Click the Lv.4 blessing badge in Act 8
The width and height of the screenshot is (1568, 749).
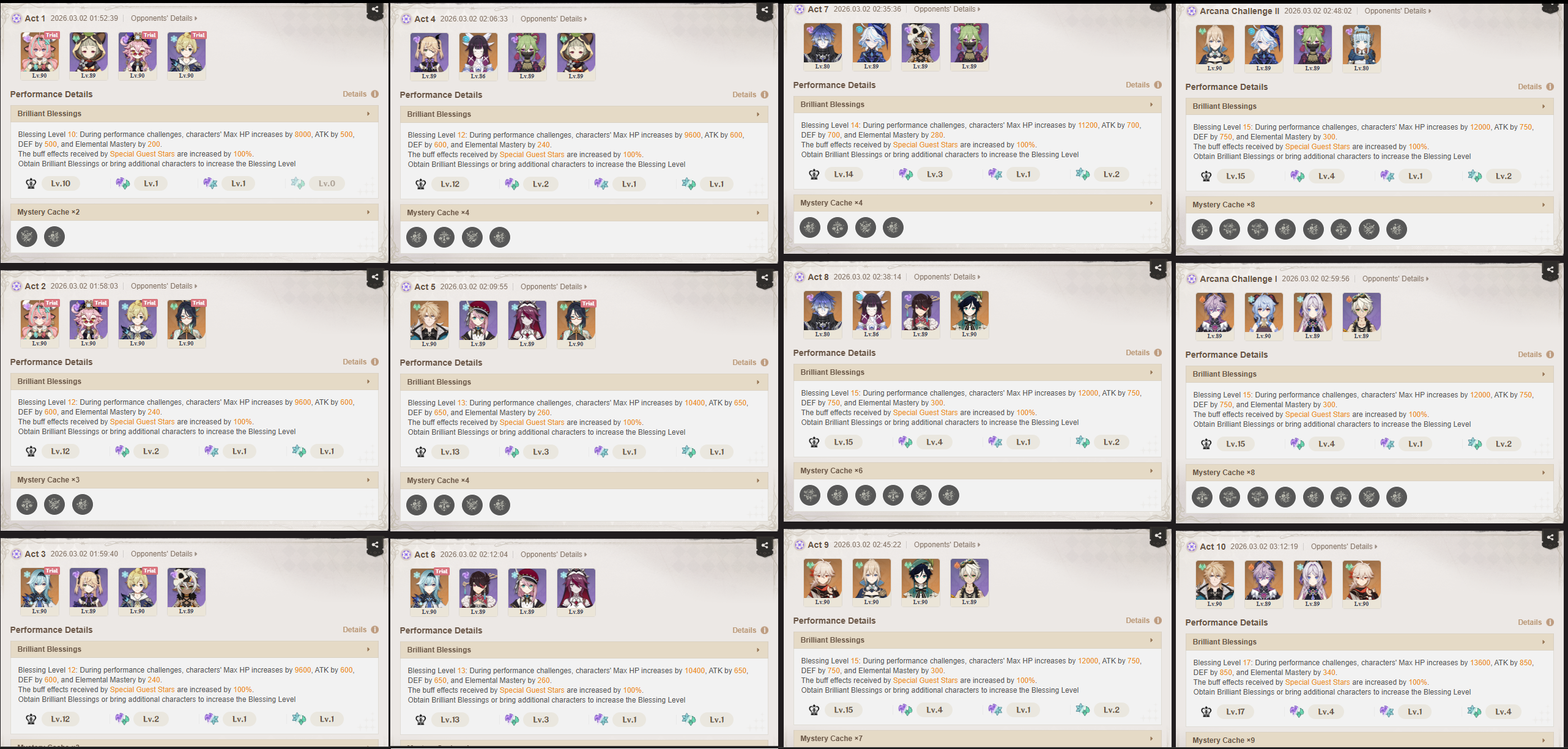click(934, 442)
